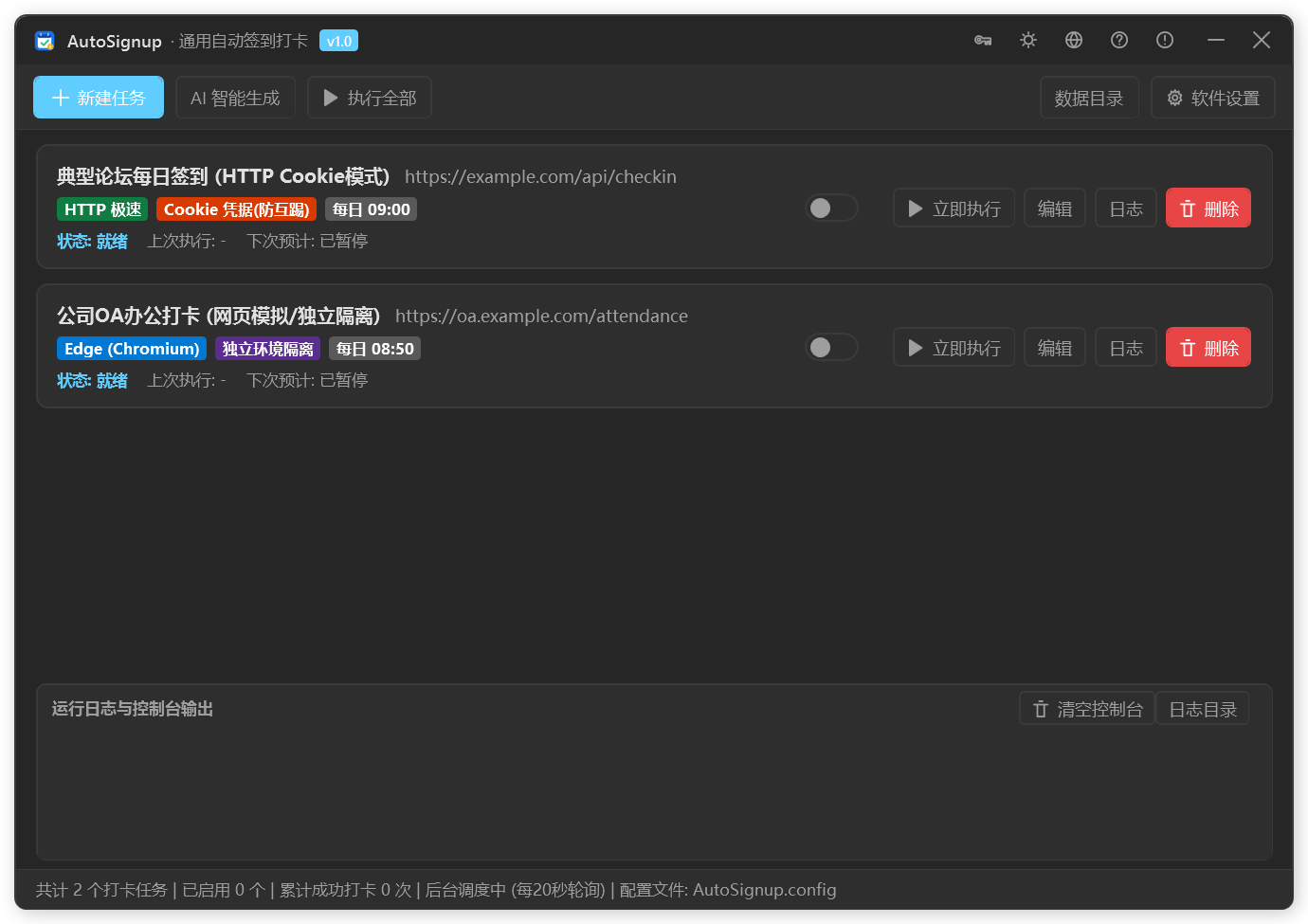The width and height of the screenshot is (1308, 924).
Task: Clear console with 清空控制台
Action: pos(1087,709)
